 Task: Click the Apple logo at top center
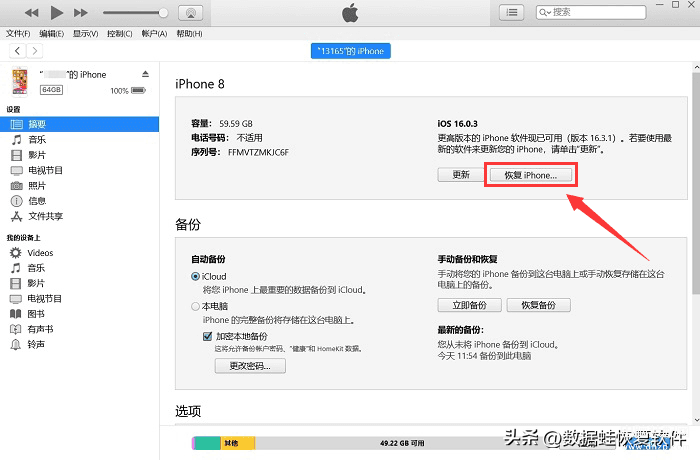point(350,13)
